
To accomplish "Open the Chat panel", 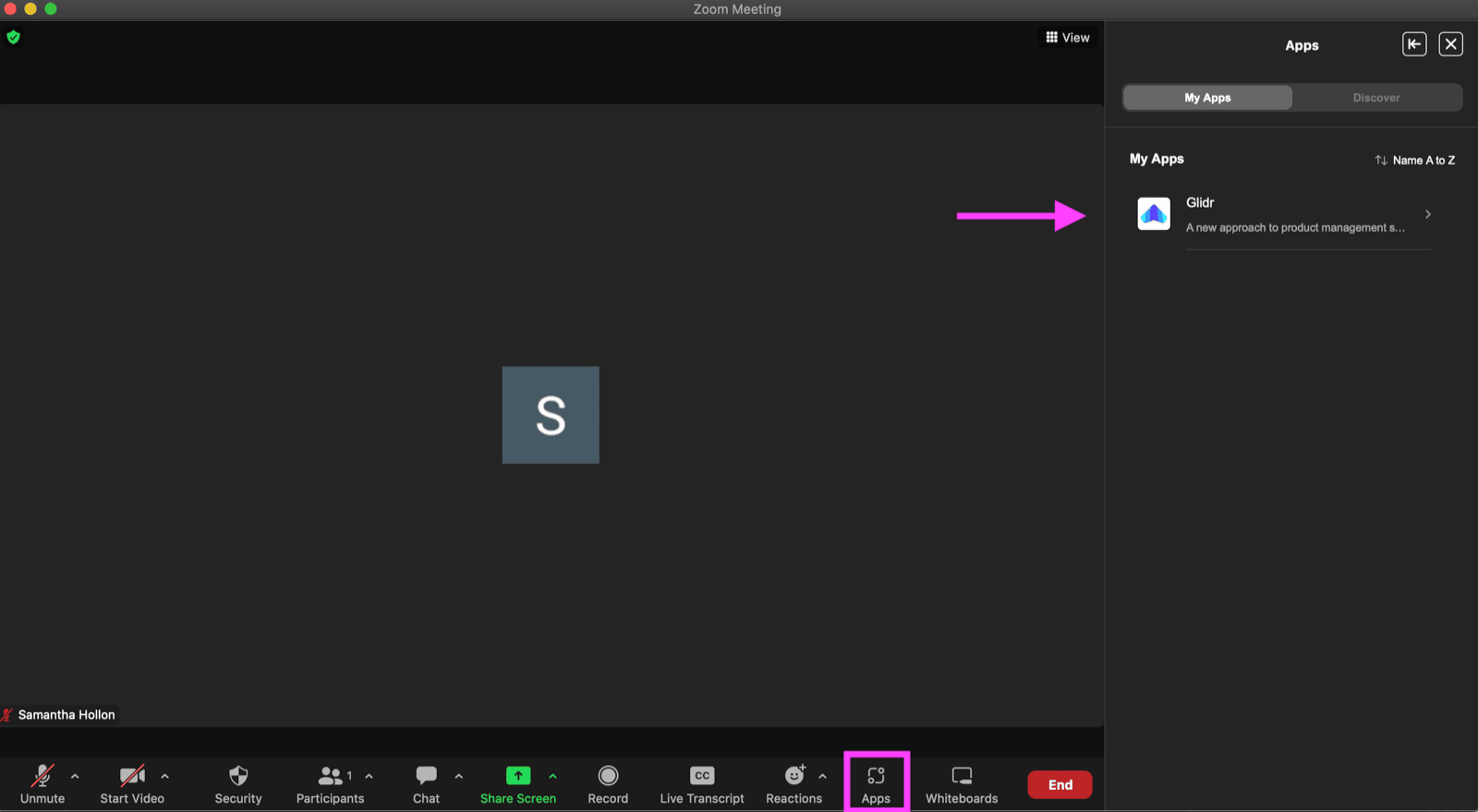I will (426, 784).
